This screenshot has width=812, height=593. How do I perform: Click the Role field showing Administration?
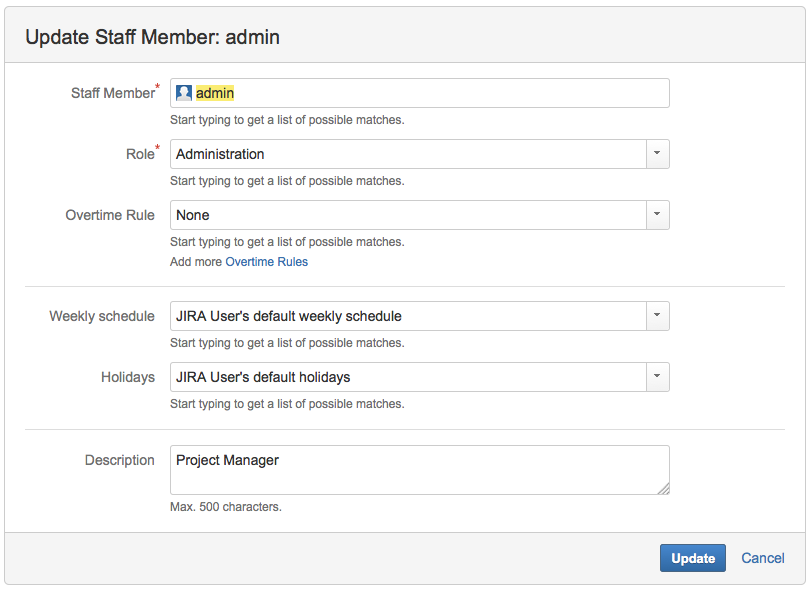(x=400, y=154)
